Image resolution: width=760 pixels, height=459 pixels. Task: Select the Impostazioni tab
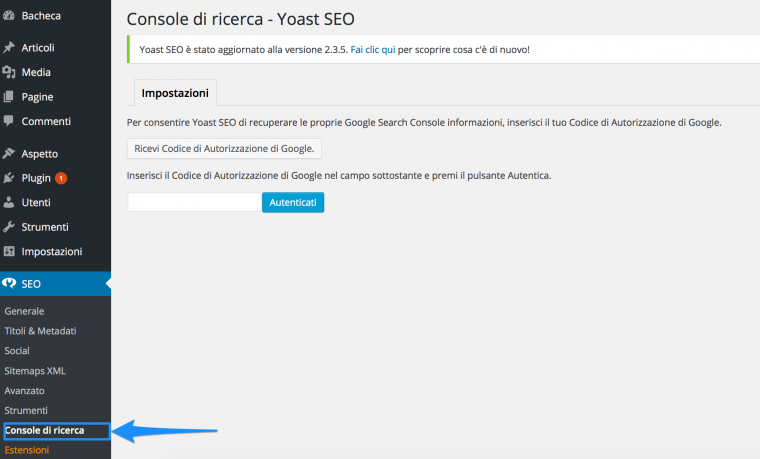point(175,93)
